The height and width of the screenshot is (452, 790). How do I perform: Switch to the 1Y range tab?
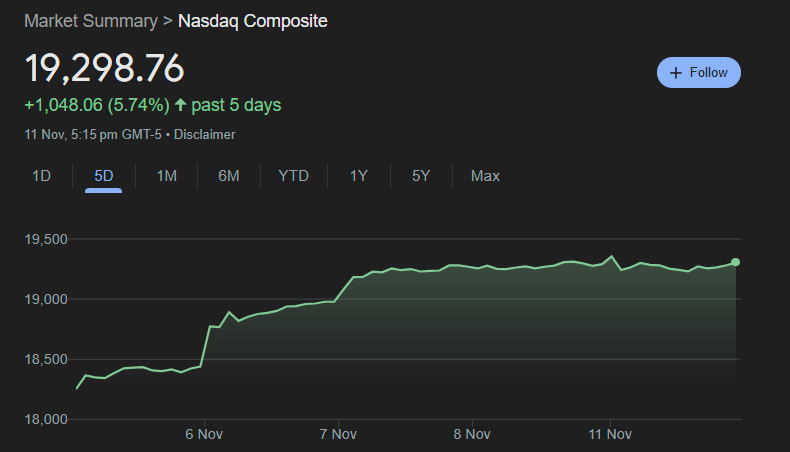(x=359, y=176)
